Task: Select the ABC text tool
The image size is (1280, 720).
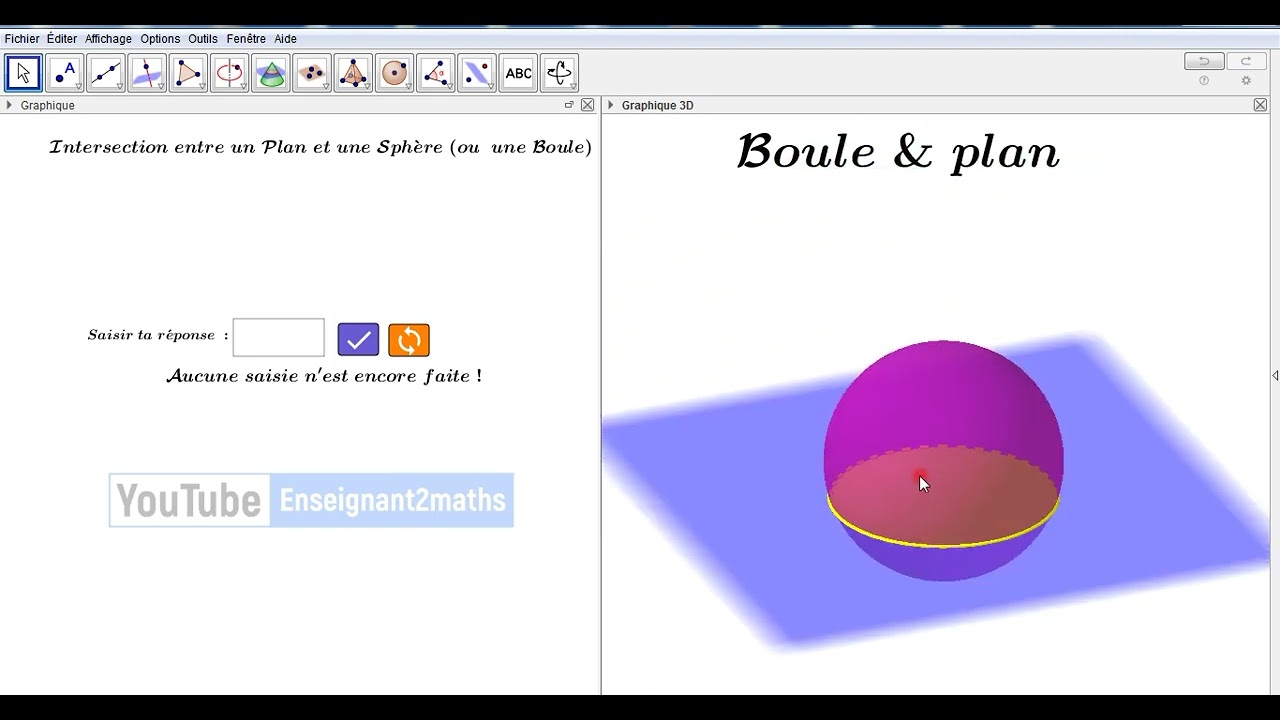Action: [518, 73]
